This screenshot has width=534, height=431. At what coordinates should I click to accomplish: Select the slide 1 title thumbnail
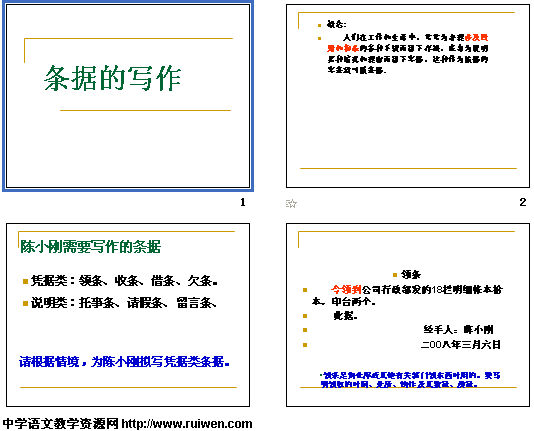tap(128, 96)
